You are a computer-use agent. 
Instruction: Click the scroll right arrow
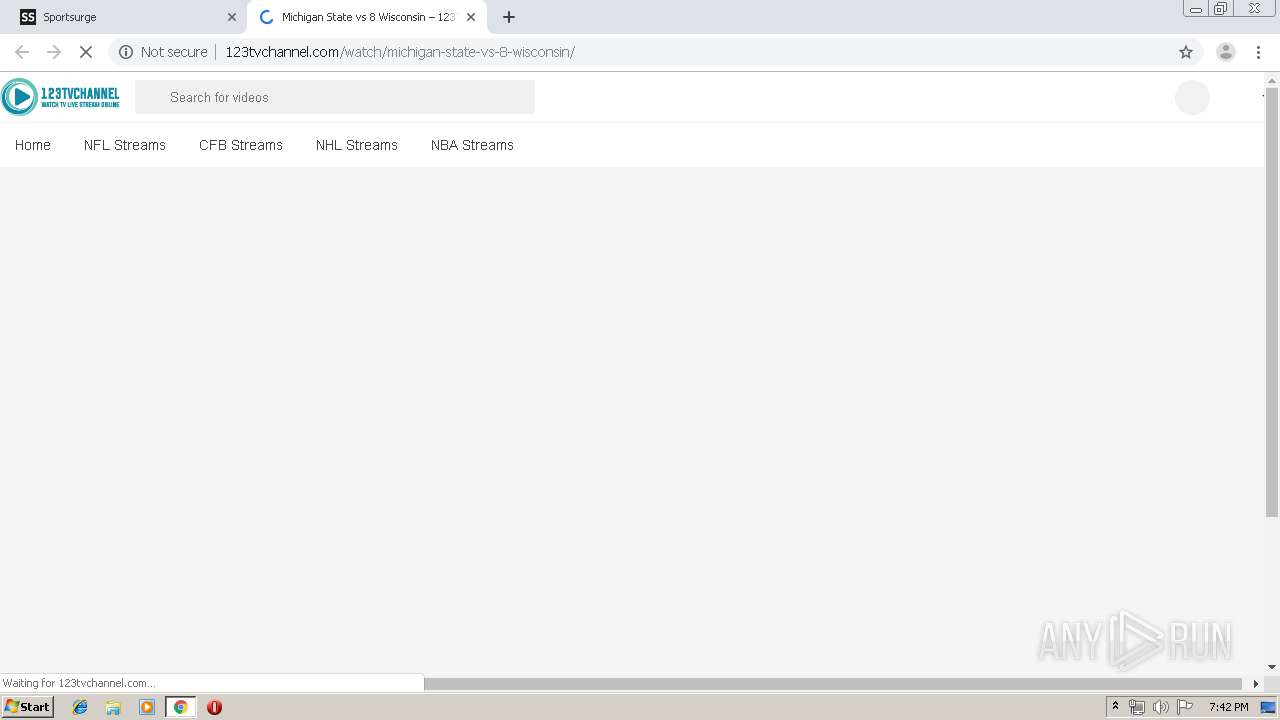pyautogui.click(x=1256, y=684)
